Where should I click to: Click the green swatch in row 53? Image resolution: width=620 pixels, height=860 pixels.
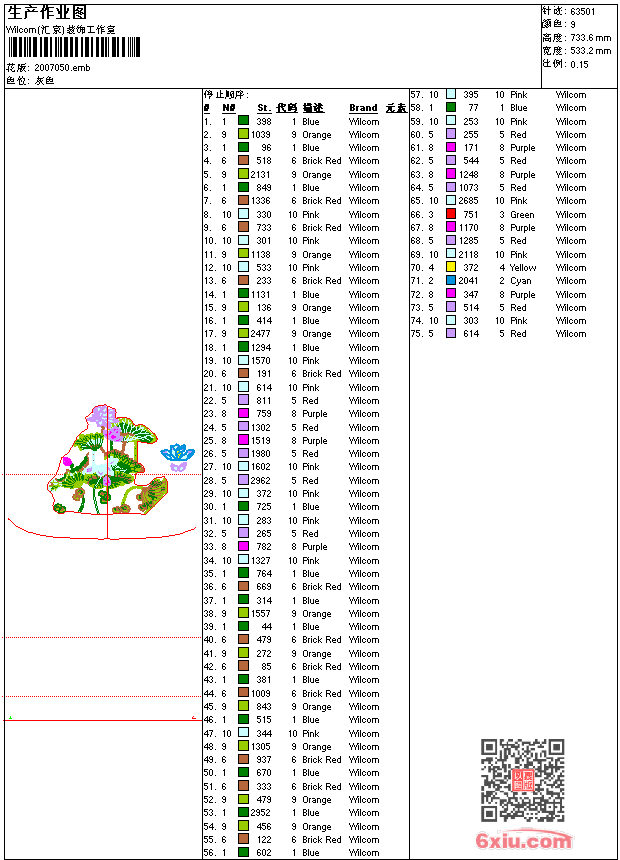point(243,812)
